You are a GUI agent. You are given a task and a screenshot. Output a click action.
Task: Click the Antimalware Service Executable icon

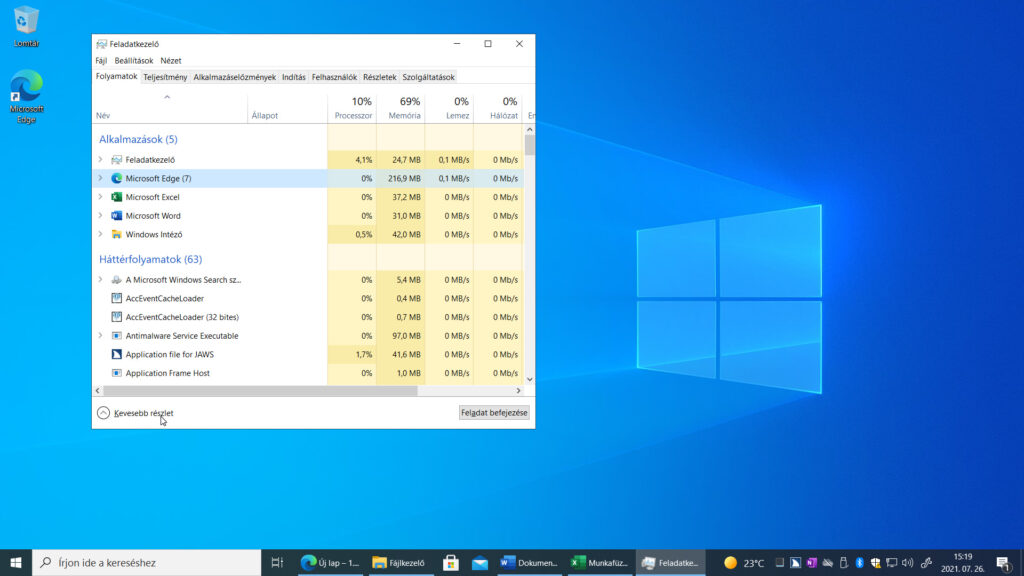[x=116, y=336]
